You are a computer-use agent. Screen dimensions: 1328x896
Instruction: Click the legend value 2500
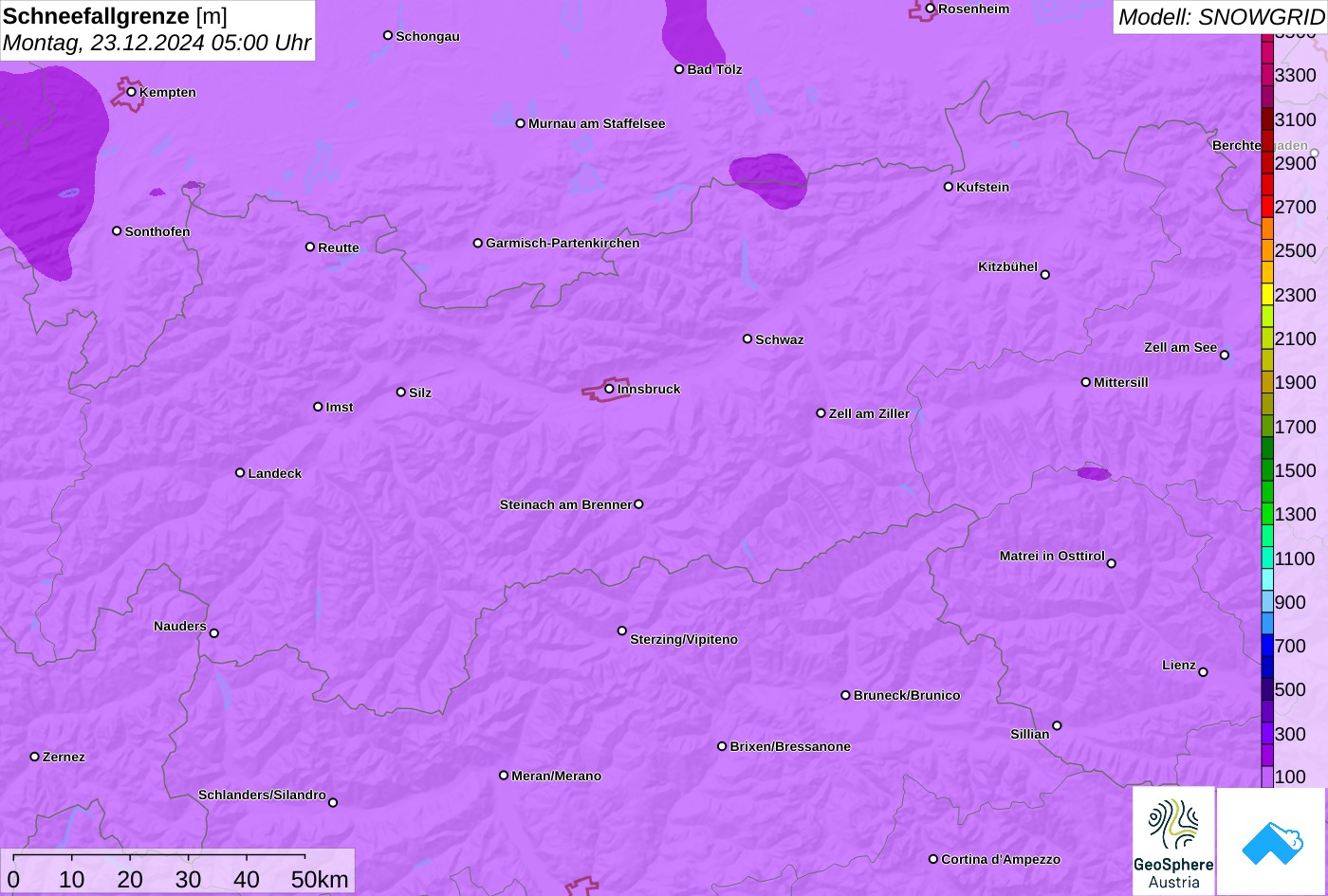point(1296,250)
